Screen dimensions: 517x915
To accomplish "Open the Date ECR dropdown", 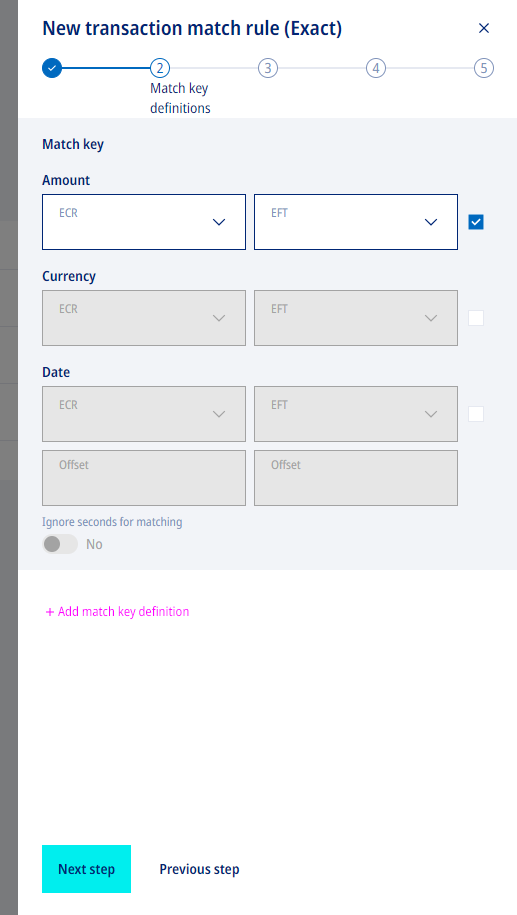I will point(144,414).
